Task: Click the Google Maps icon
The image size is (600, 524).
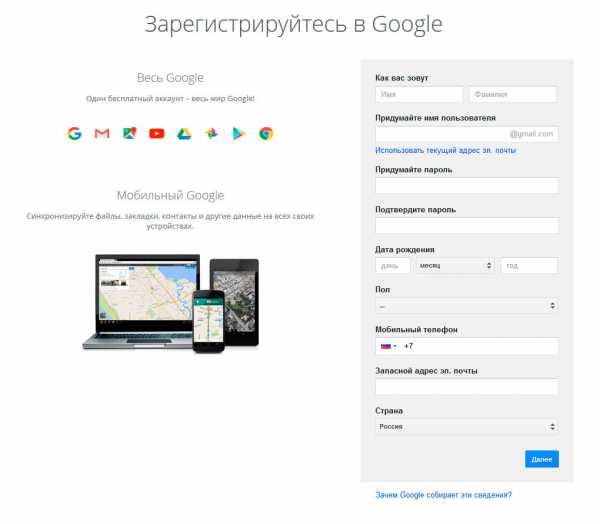Action: 130,133
